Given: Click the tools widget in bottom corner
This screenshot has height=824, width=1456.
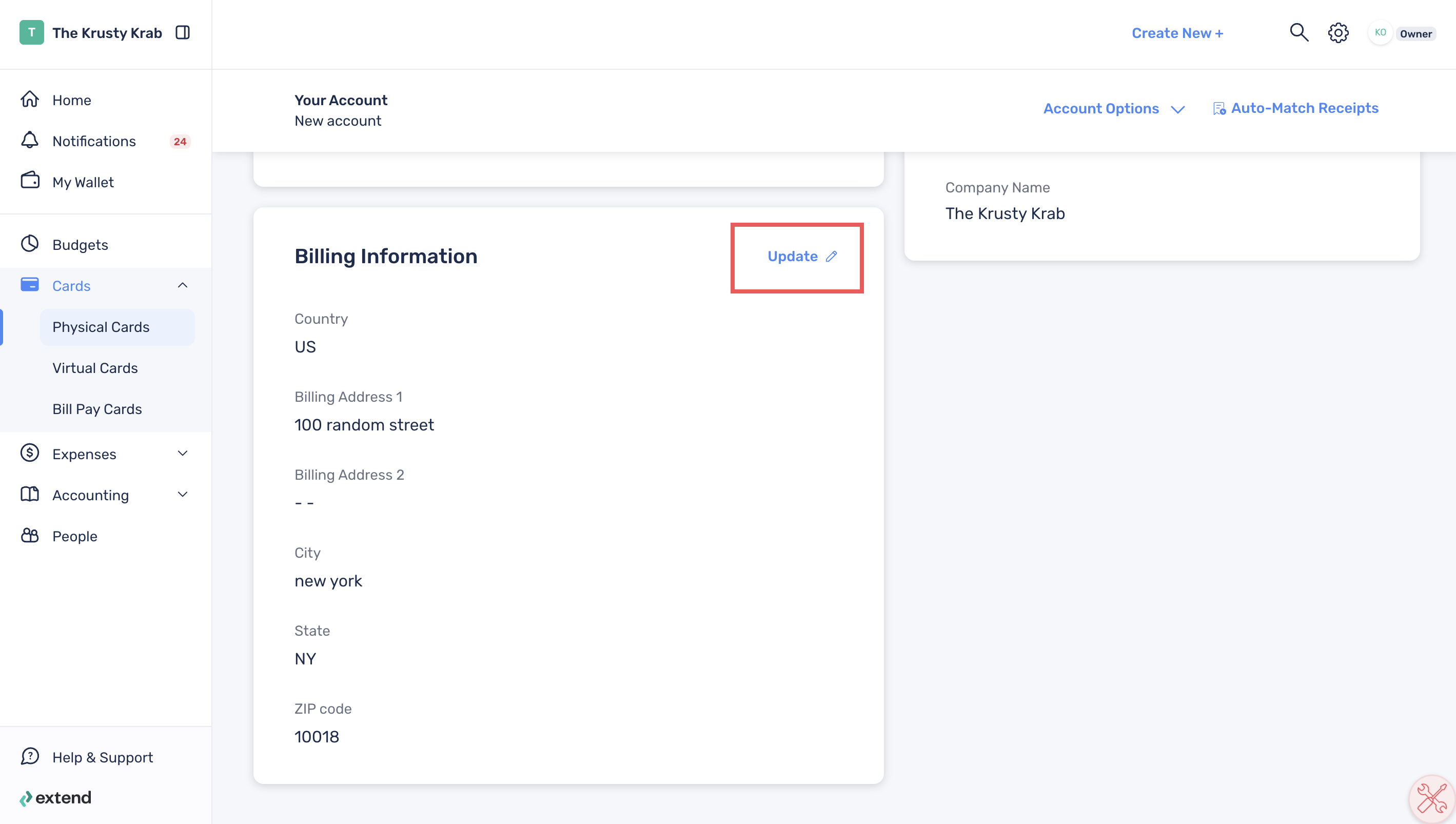Looking at the screenshot, I should 1432,798.
